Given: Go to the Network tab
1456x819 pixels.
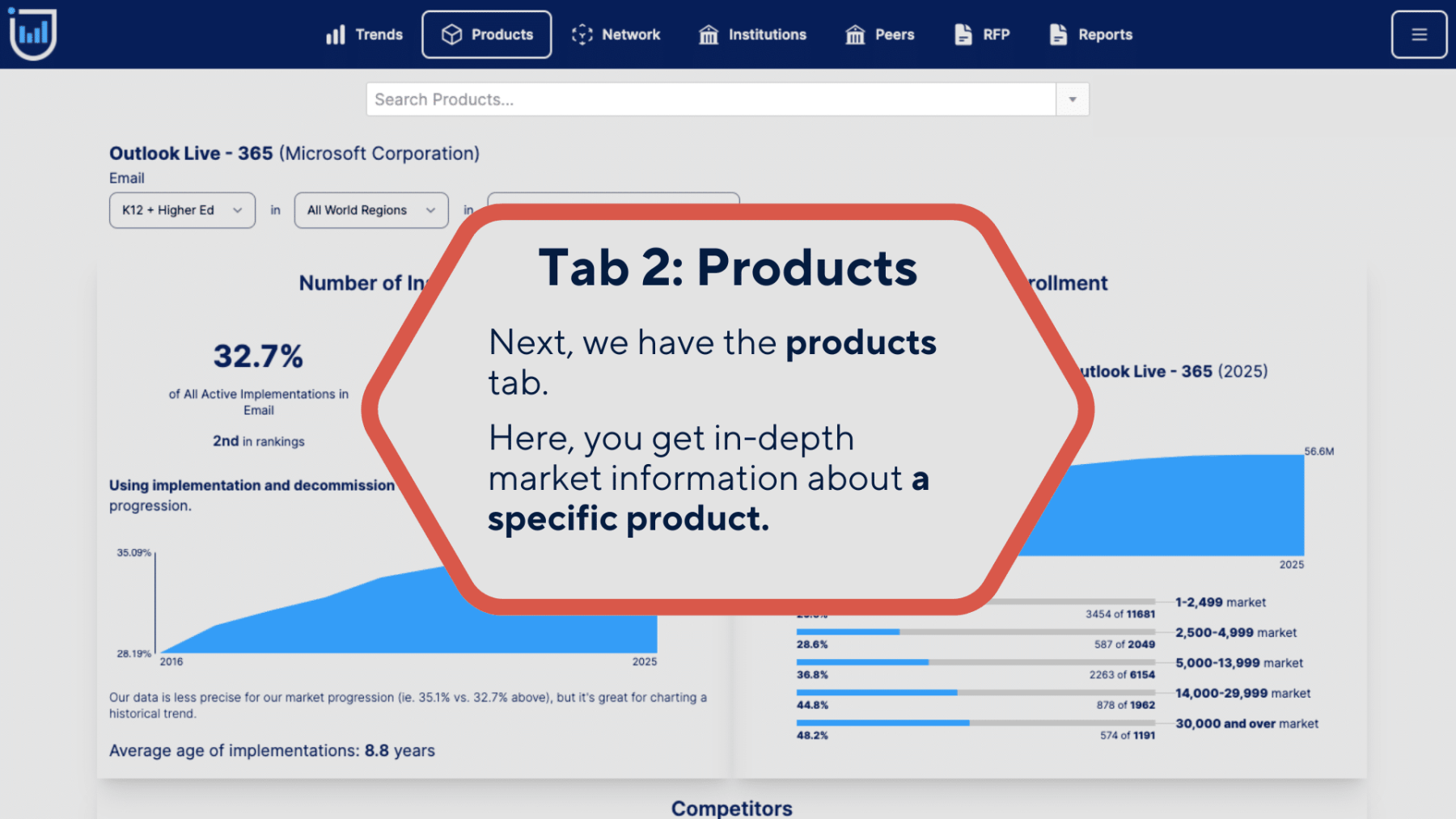Looking at the screenshot, I should tap(616, 35).
